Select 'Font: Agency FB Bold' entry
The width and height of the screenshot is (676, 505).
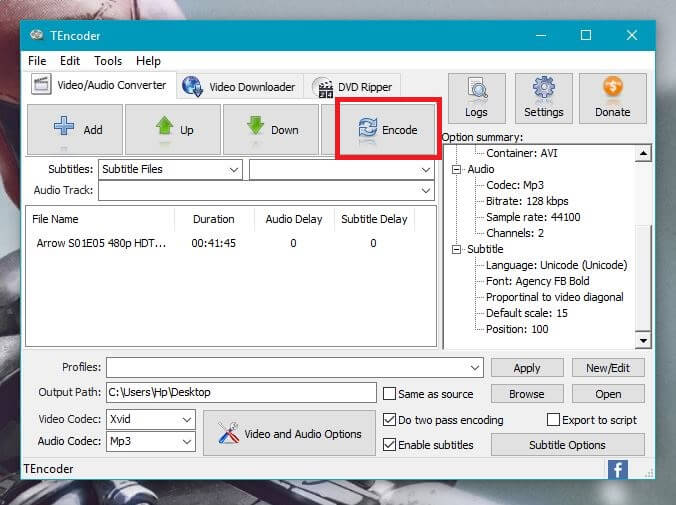(538, 281)
